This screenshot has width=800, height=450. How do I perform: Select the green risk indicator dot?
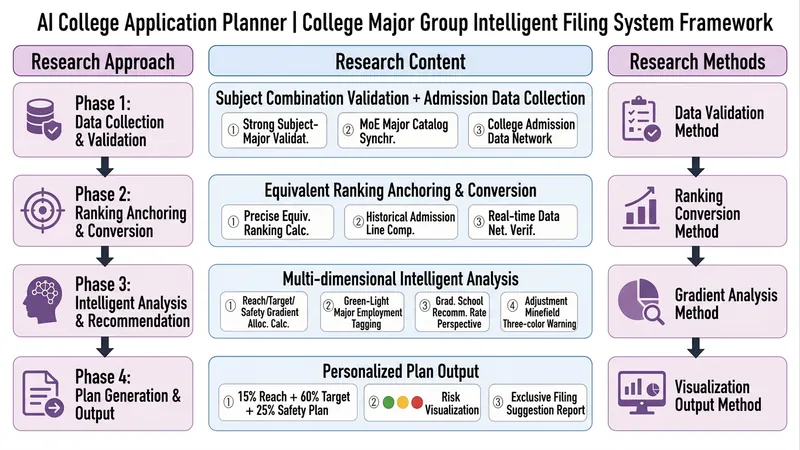click(x=389, y=403)
